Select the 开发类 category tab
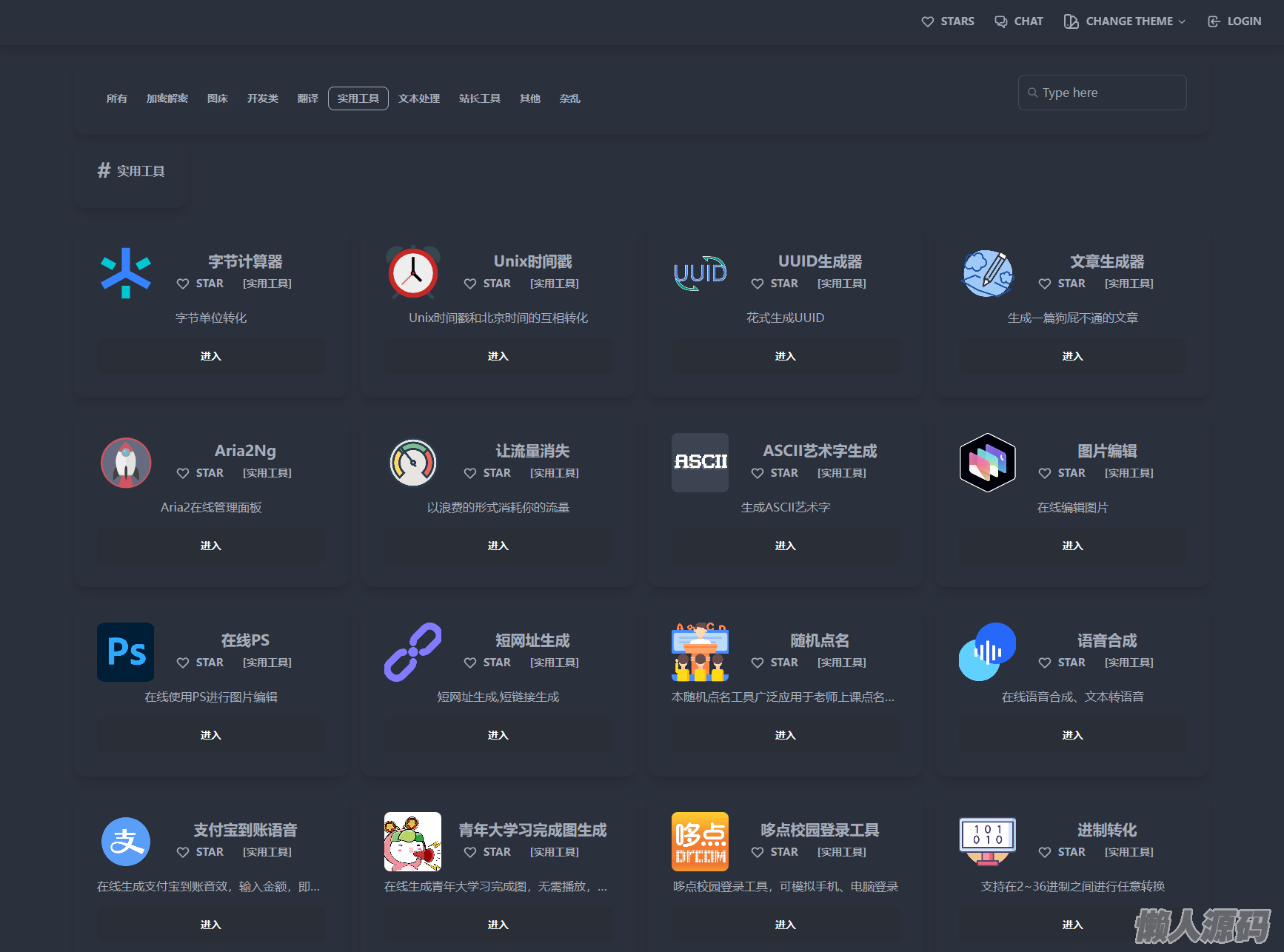The width and height of the screenshot is (1284, 952). (263, 98)
